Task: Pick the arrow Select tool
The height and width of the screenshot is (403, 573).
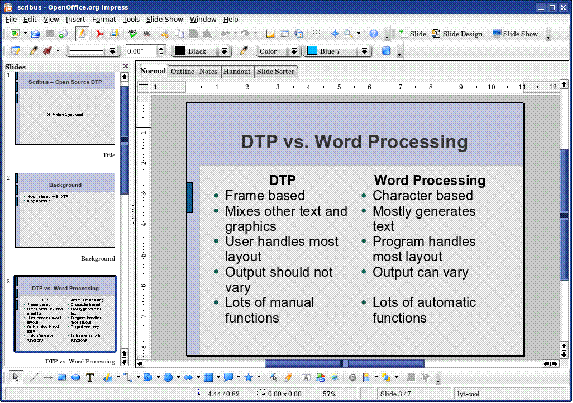Action: [16, 377]
